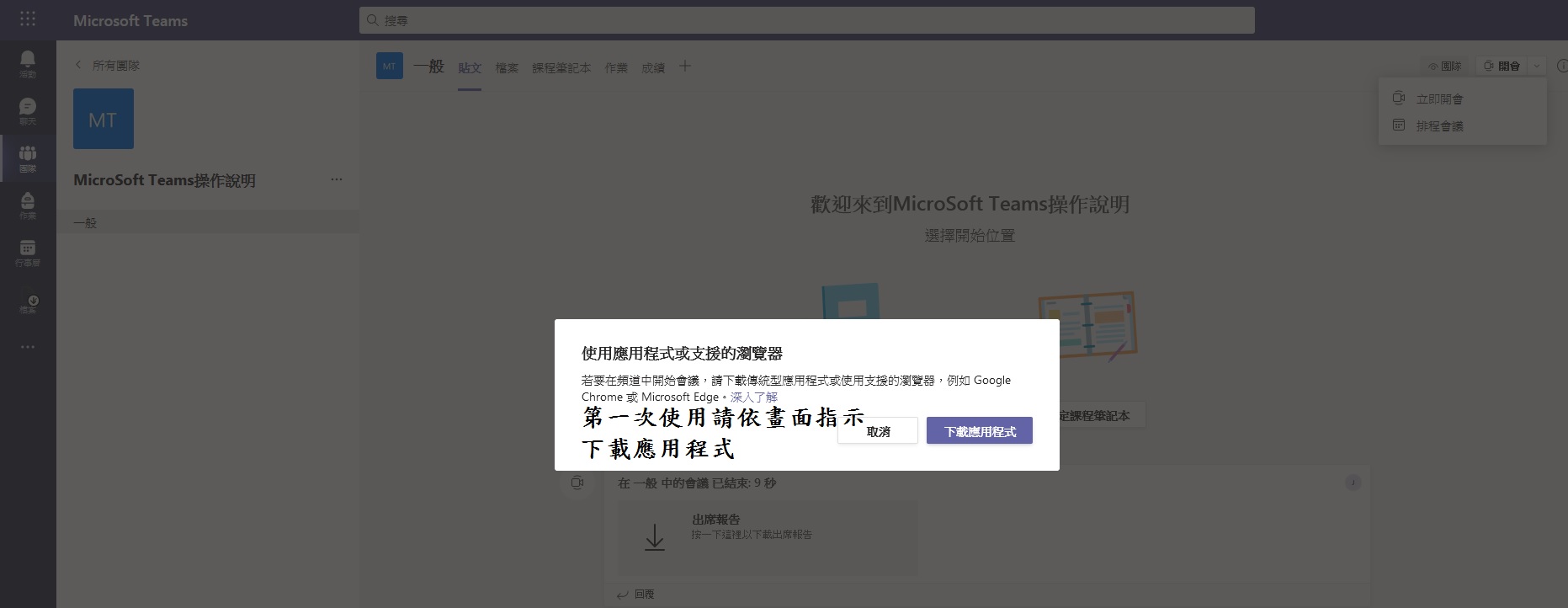Viewport: 1568px width, 608px height.
Task: Click the small MT channel avatar
Action: (390, 66)
